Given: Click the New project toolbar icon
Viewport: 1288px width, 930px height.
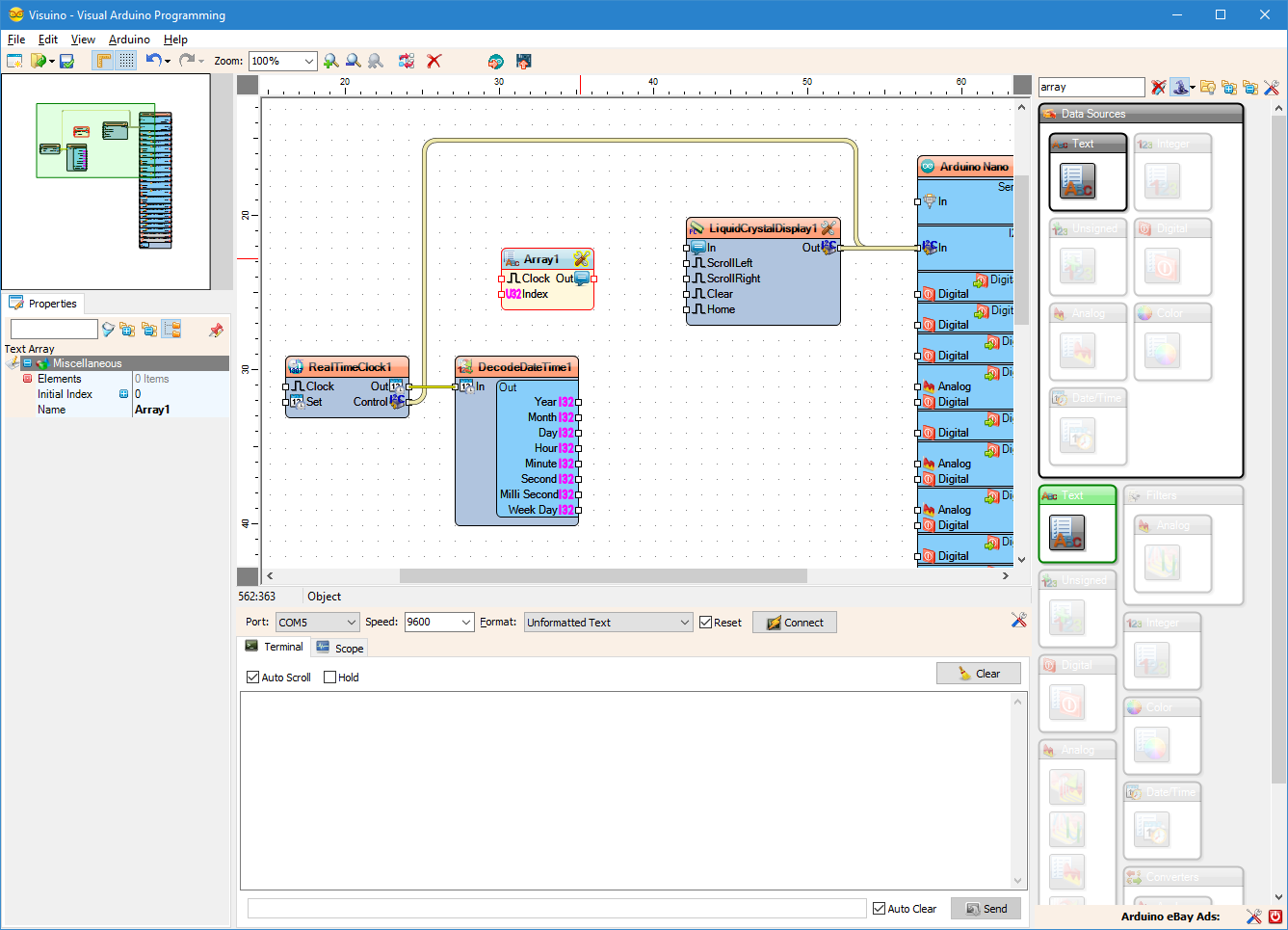Looking at the screenshot, I should (x=14, y=61).
